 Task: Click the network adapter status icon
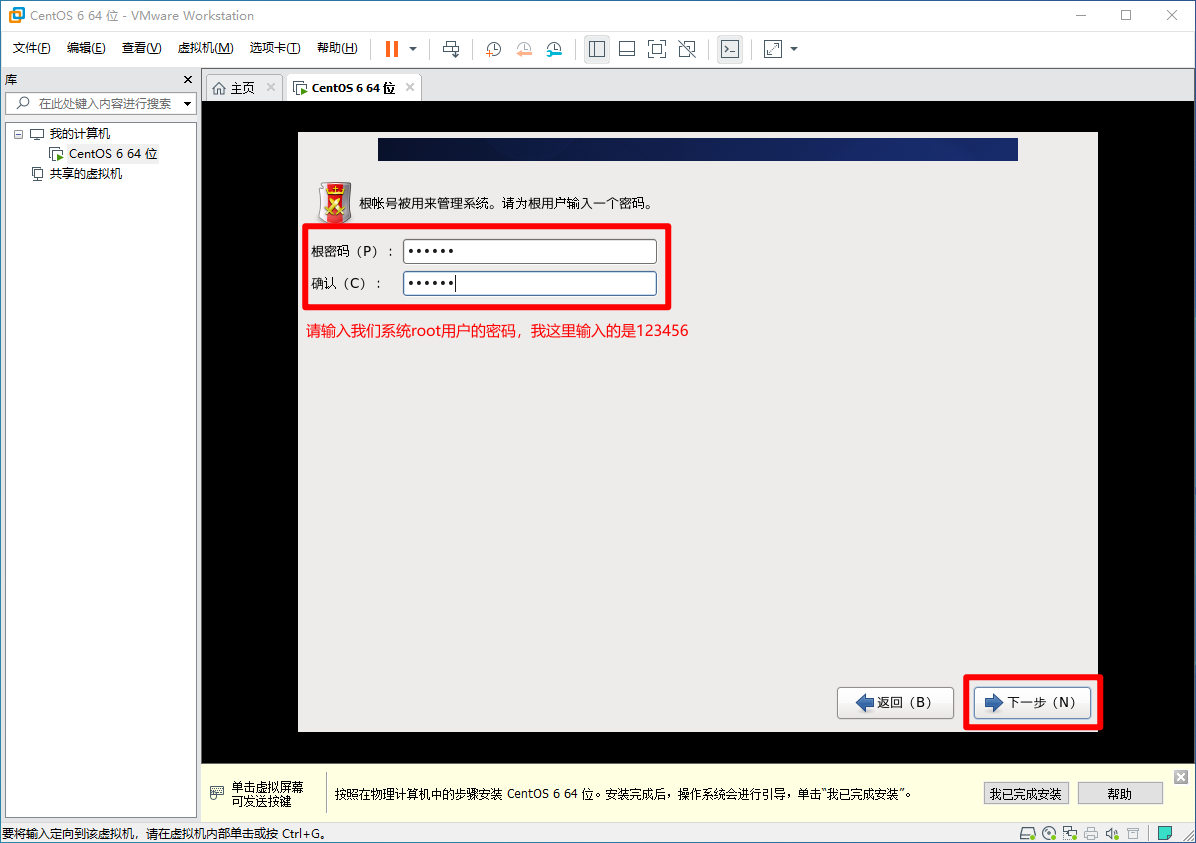pyautogui.click(x=1070, y=833)
